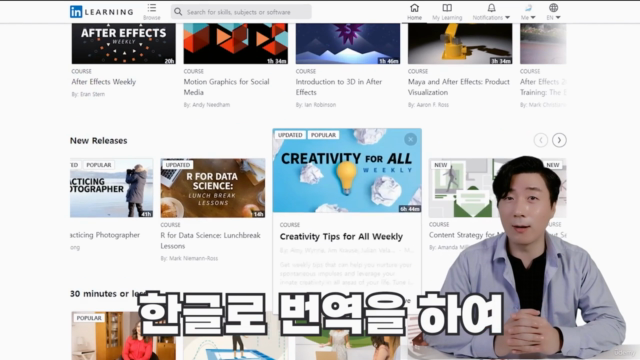This screenshot has width=640, height=360.
Task: Click the LinkedIn Learning logo
Action: pos(102,12)
